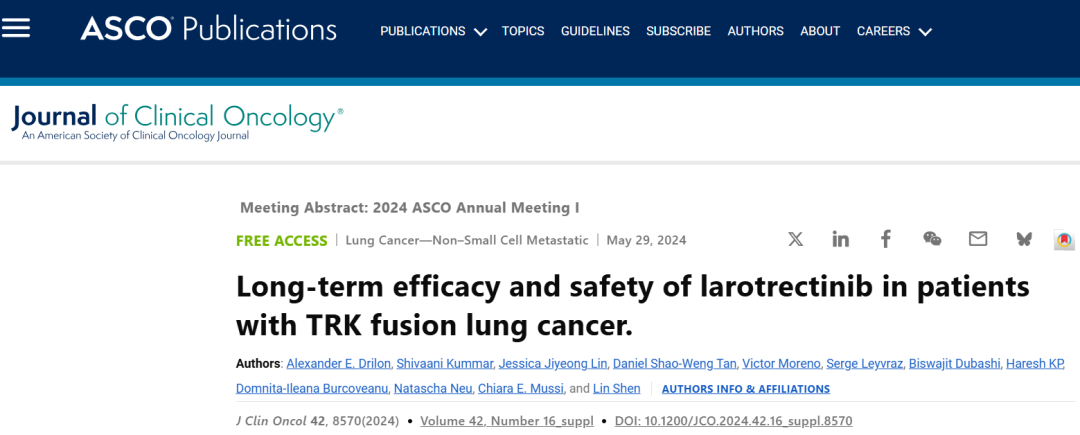The image size is (1080, 435).
Task: Click the rightmost bookmark extension icon
Action: (1065, 240)
